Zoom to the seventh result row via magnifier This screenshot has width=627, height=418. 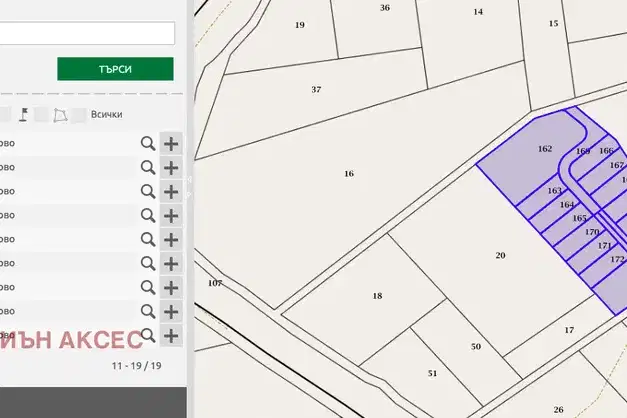click(148, 288)
